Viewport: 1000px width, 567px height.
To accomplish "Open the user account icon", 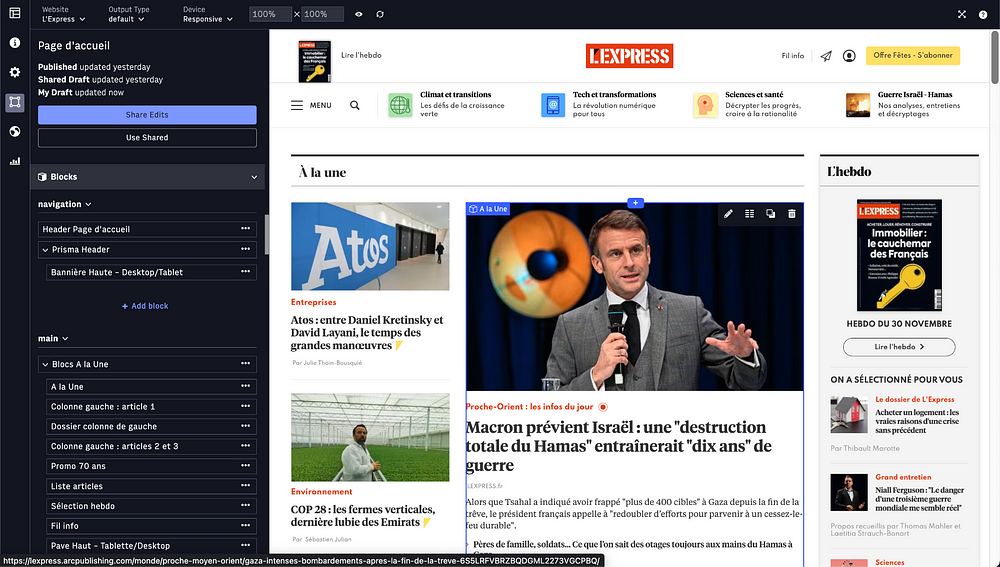I will (x=849, y=56).
